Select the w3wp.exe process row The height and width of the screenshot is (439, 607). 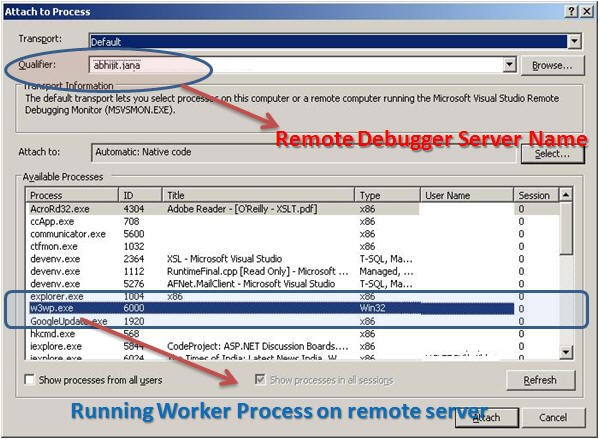click(x=292, y=308)
